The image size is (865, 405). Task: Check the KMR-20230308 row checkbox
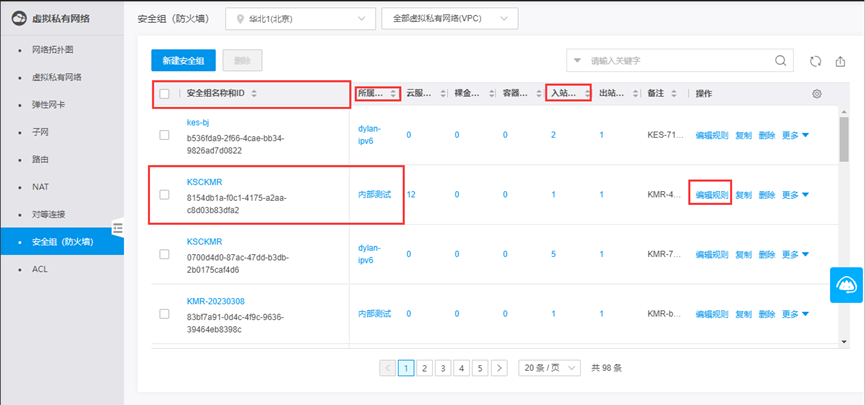click(164, 313)
